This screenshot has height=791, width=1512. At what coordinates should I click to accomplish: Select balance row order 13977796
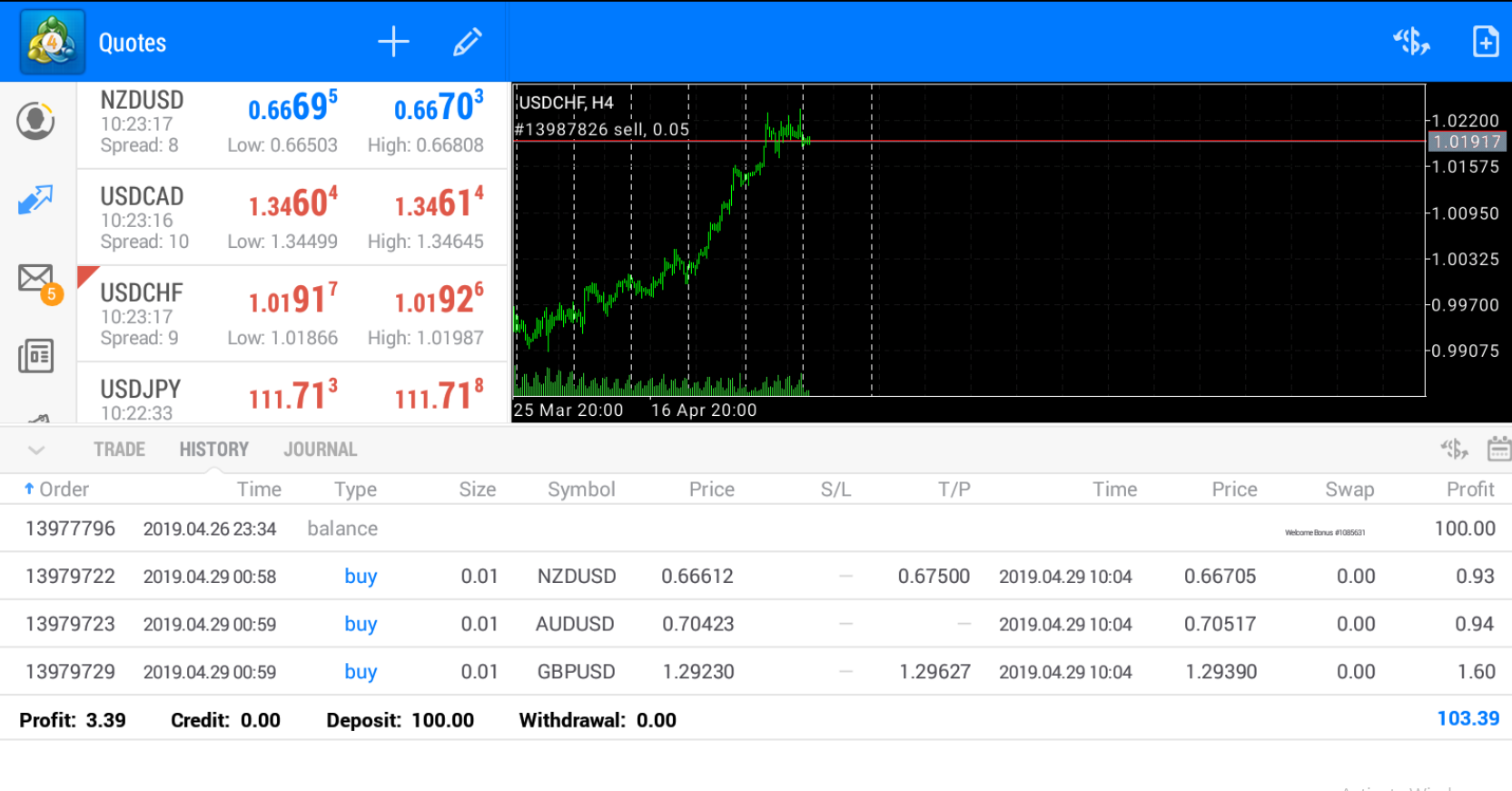coord(756,529)
